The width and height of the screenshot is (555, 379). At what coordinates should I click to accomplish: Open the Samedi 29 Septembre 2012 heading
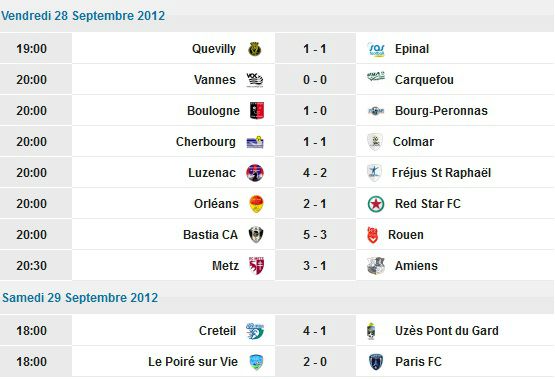click(80, 298)
